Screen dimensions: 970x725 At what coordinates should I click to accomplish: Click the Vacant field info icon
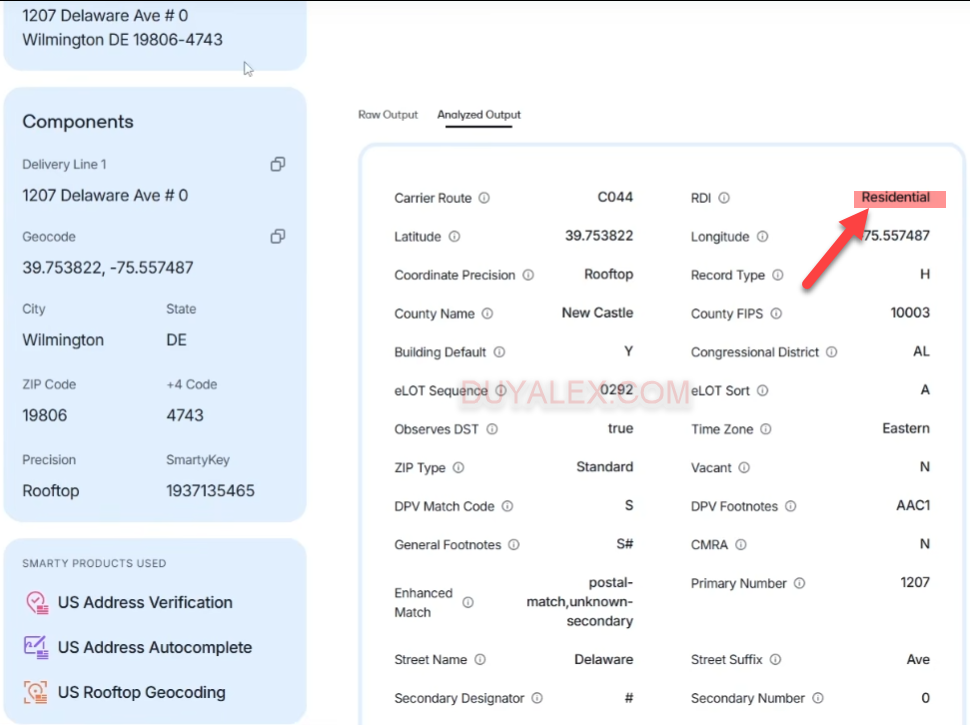coord(744,468)
